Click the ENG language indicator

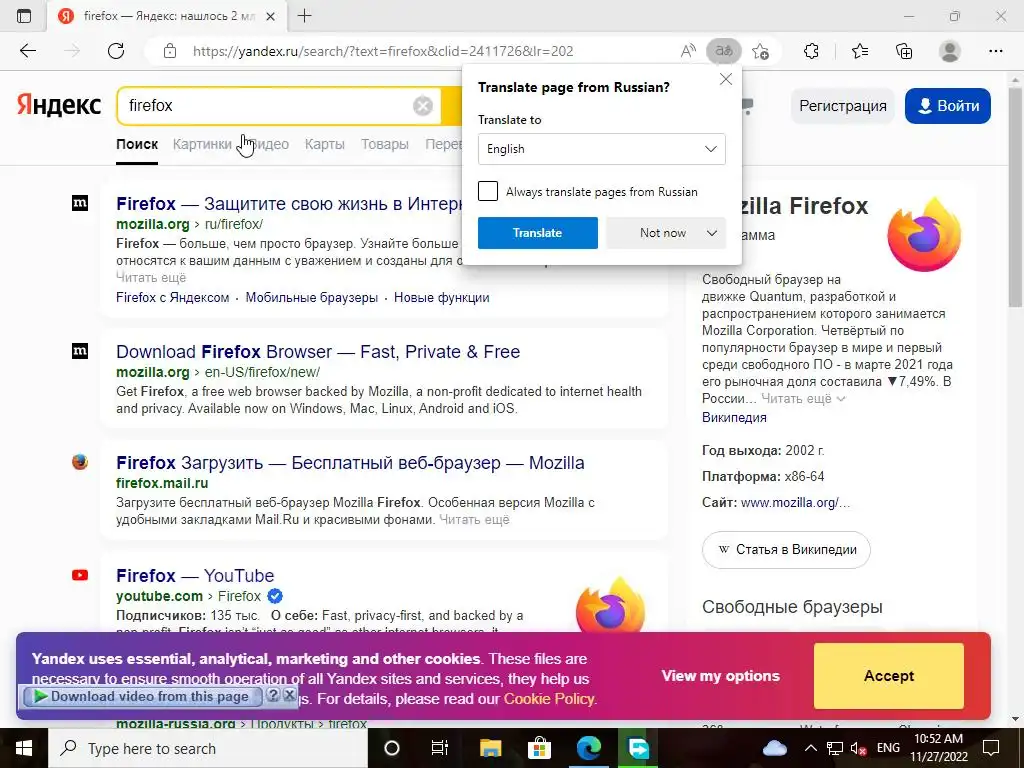(x=888, y=748)
